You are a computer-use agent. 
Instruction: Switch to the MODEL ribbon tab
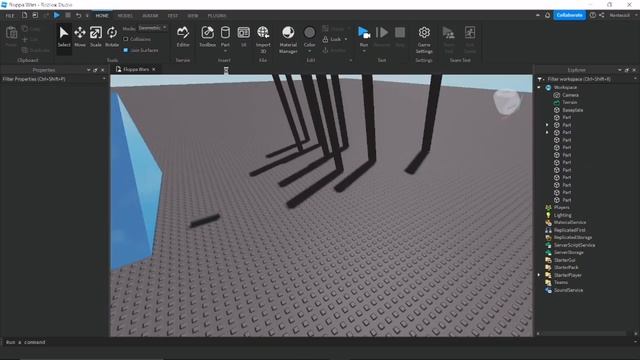tap(125, 16)
